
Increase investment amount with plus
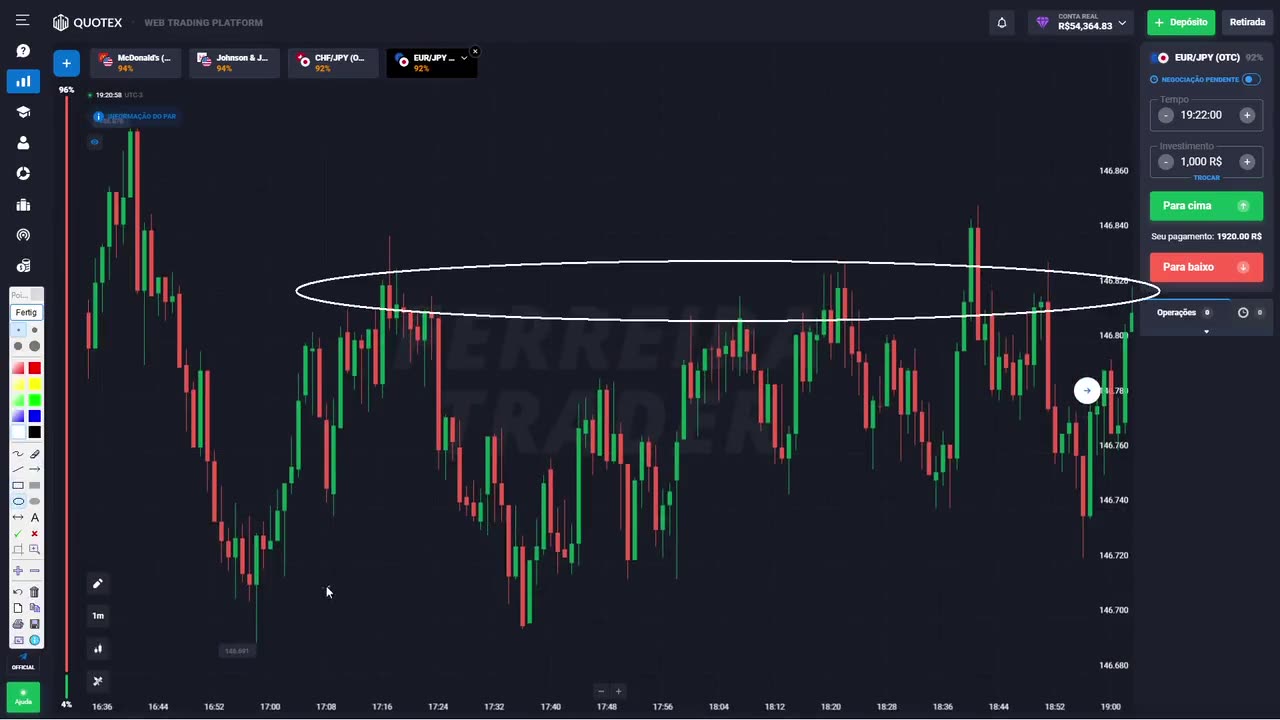click(x=1247, y=162)
